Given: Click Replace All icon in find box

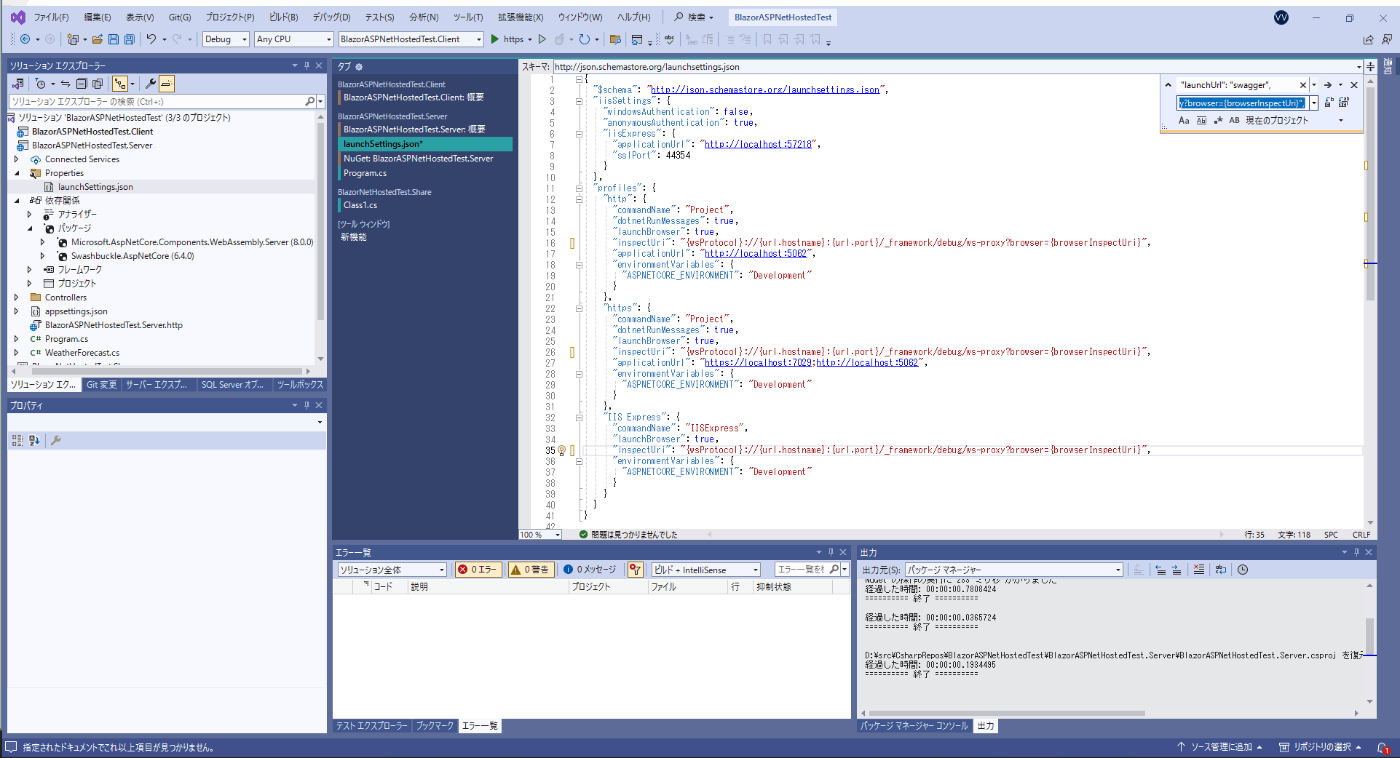Looking at the screenshot, I should [1345, 103].
